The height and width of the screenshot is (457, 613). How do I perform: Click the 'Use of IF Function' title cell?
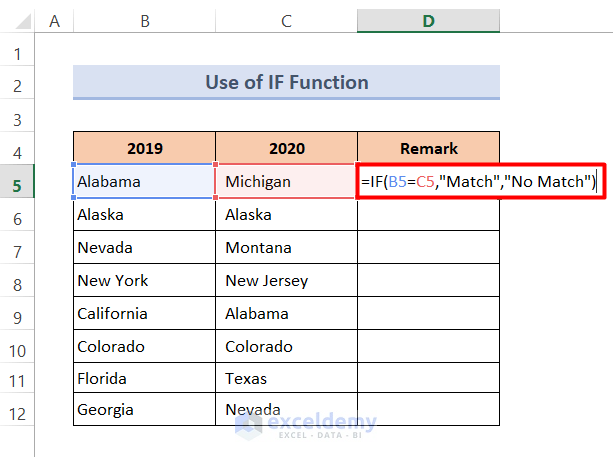[x=286, y=82]
